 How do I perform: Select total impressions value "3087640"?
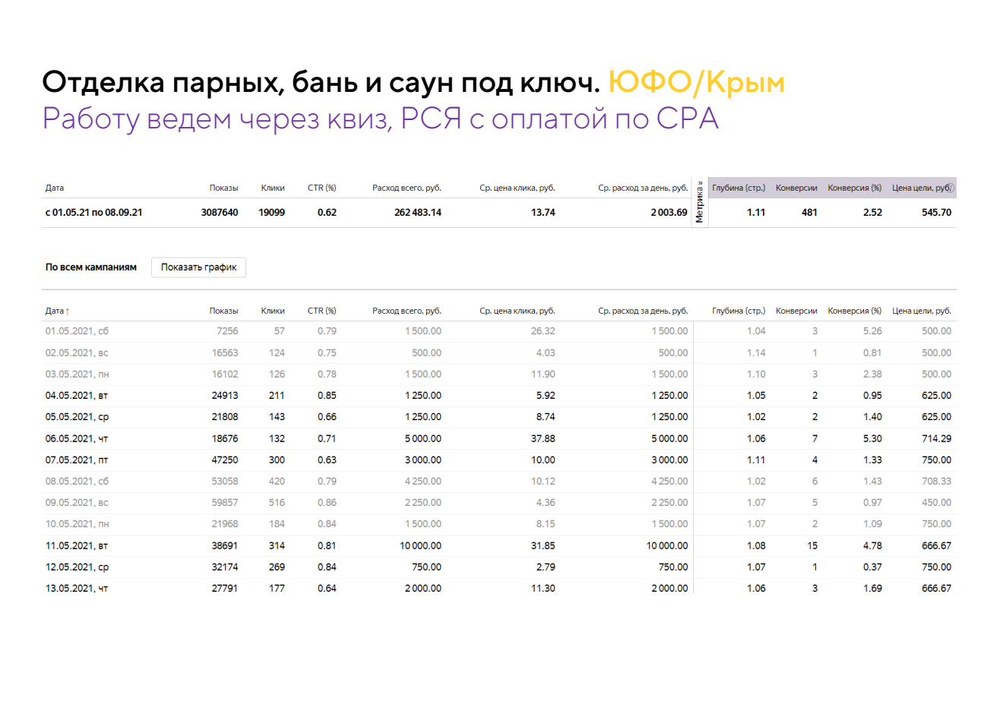tap(219, 212)
